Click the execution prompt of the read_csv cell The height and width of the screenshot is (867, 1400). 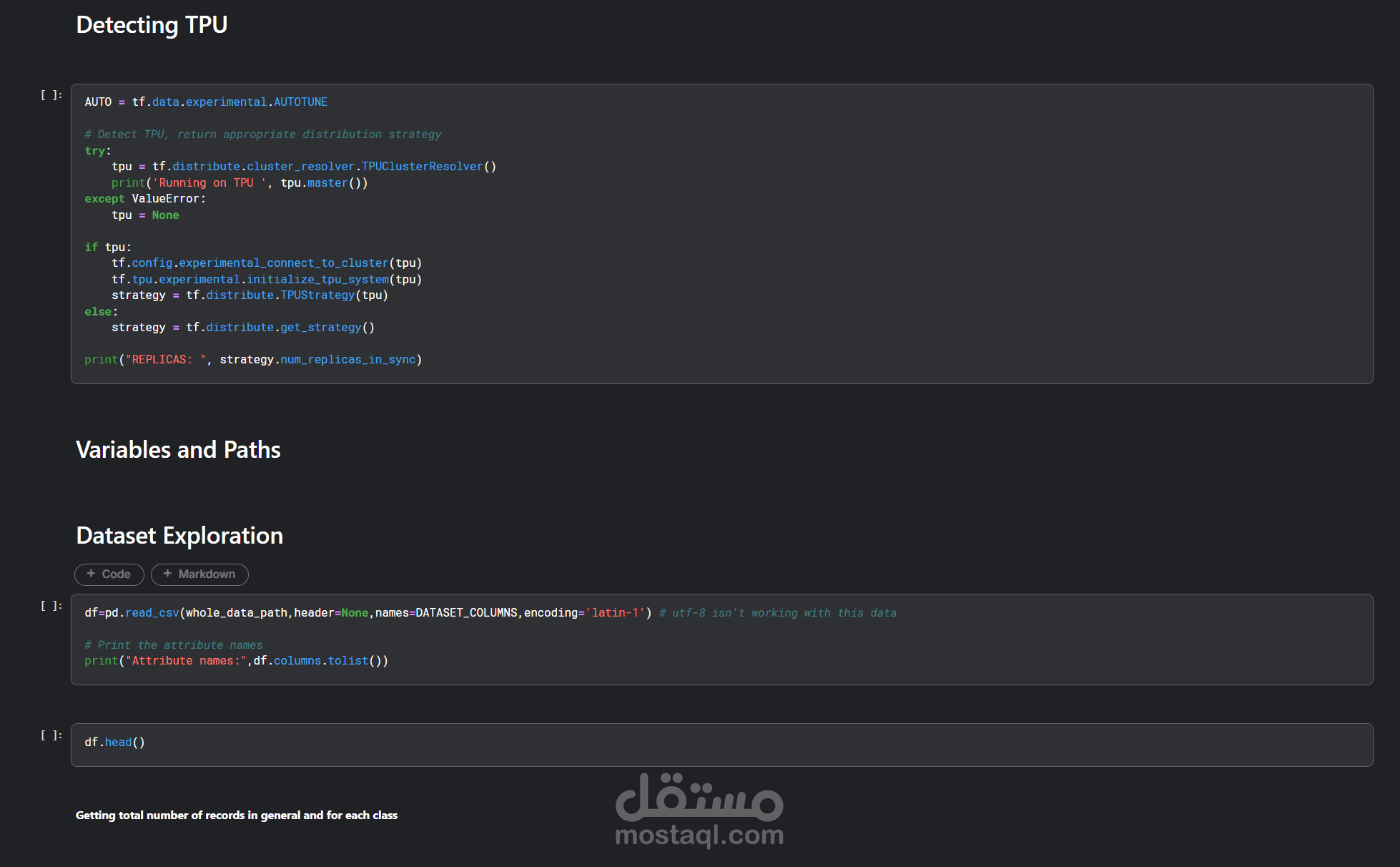point(51,605)
